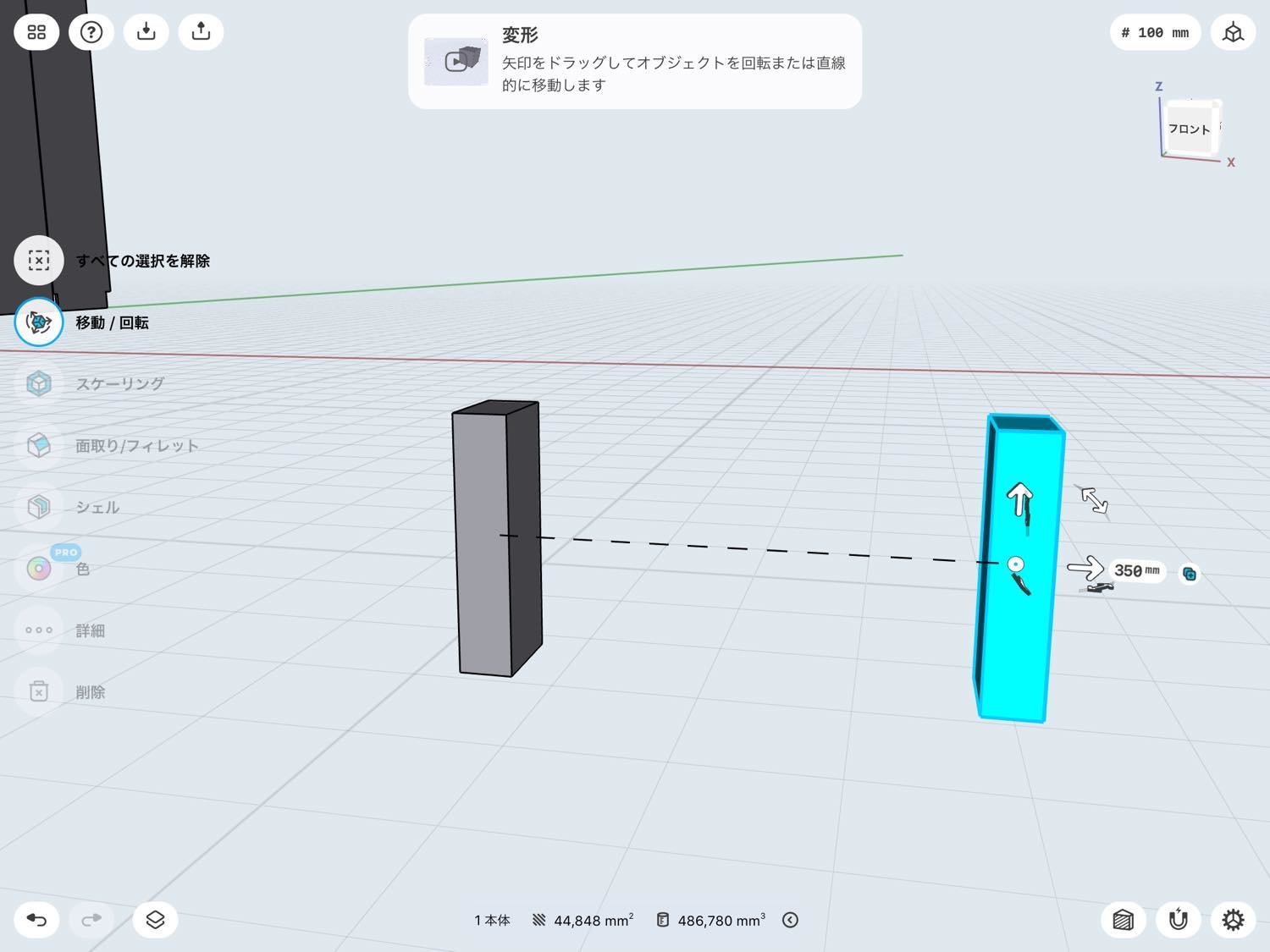Select the シェル tool icon
Image resolution: width=1270 pixels, height=952 pixels.
[39, 507]
